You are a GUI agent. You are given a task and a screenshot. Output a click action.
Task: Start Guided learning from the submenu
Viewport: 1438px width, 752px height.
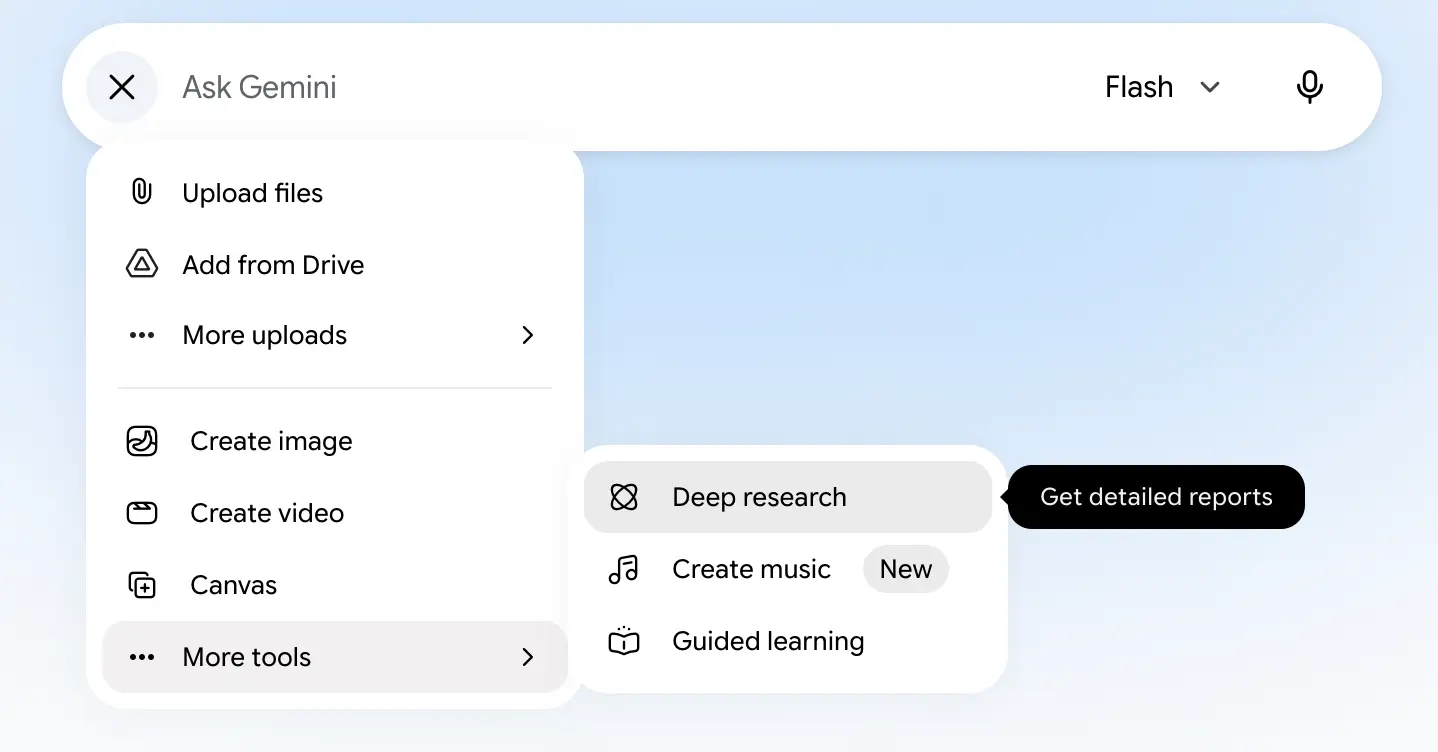point(788,641)
